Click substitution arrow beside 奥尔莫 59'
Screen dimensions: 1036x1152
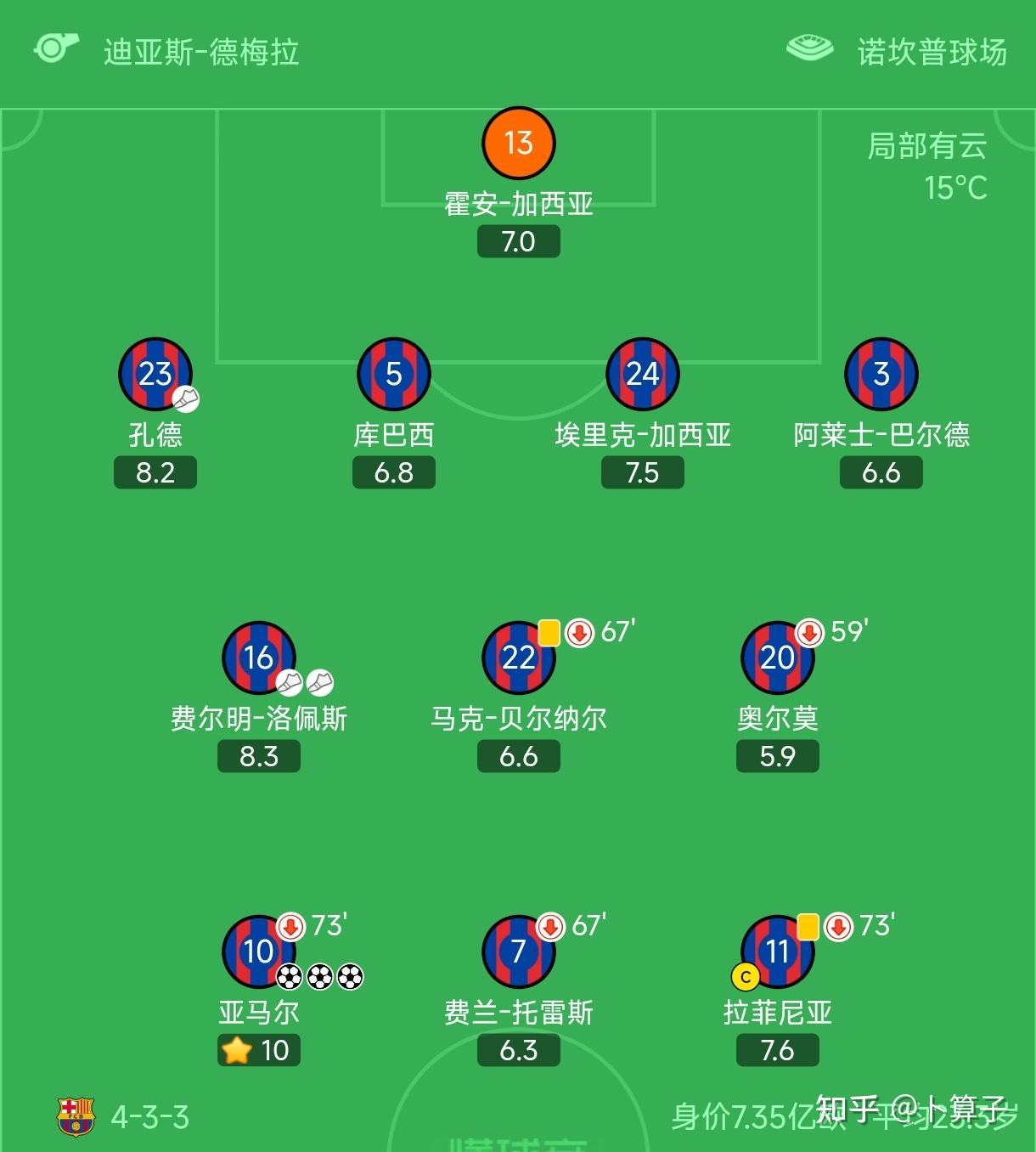[809, 632]
